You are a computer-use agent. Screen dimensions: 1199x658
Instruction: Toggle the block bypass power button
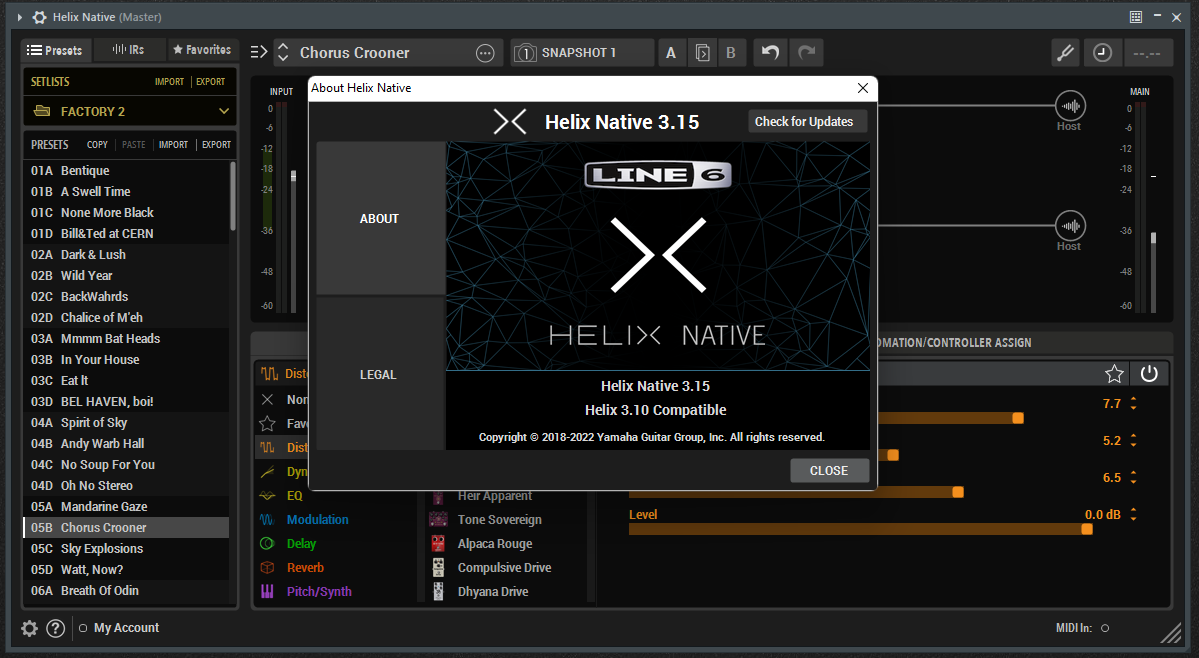click(1149, 374)
